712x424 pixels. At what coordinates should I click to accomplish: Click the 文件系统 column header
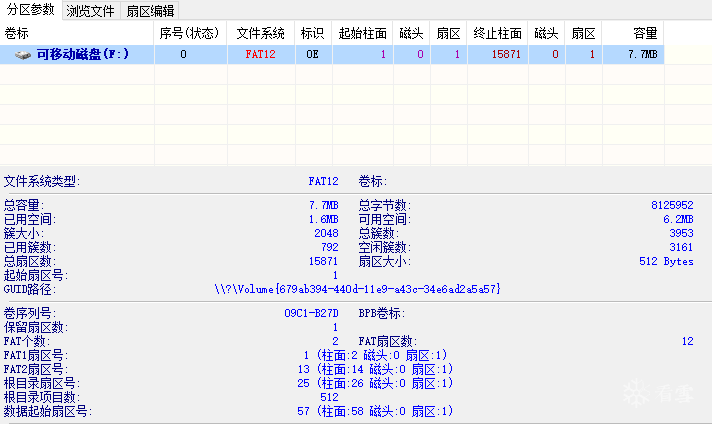[x=261, y=33]
